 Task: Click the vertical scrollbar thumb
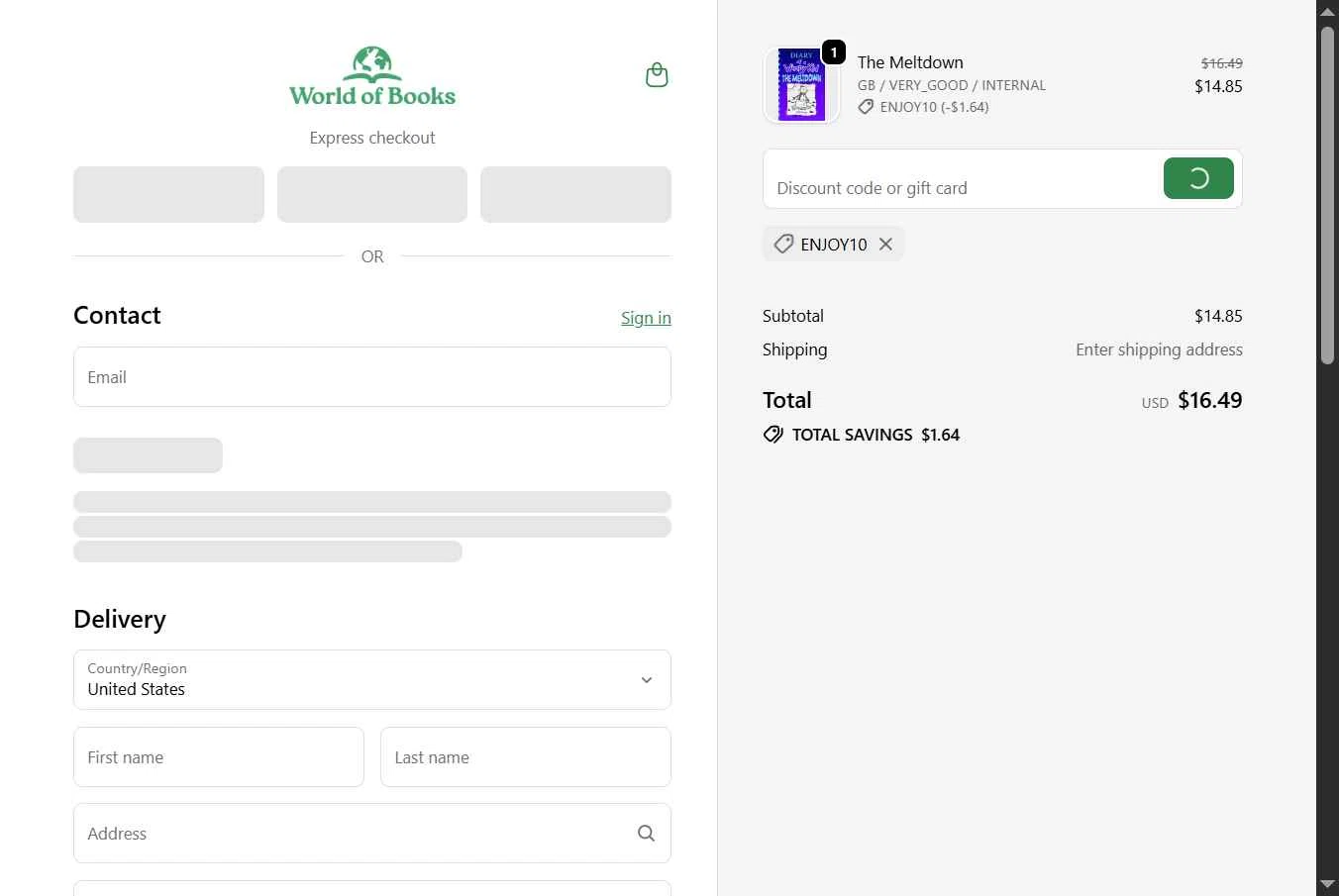click(1327, 195)
